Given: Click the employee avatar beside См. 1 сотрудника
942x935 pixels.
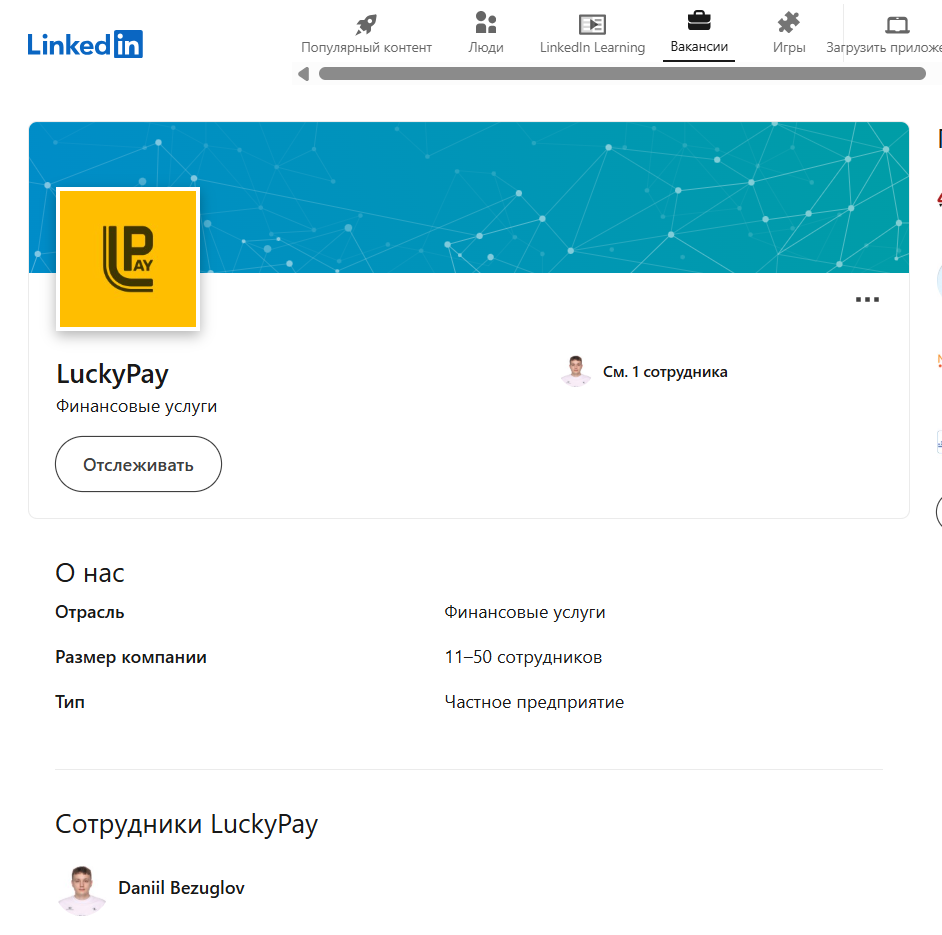Looking at the screenshot, I should (576, 371).
